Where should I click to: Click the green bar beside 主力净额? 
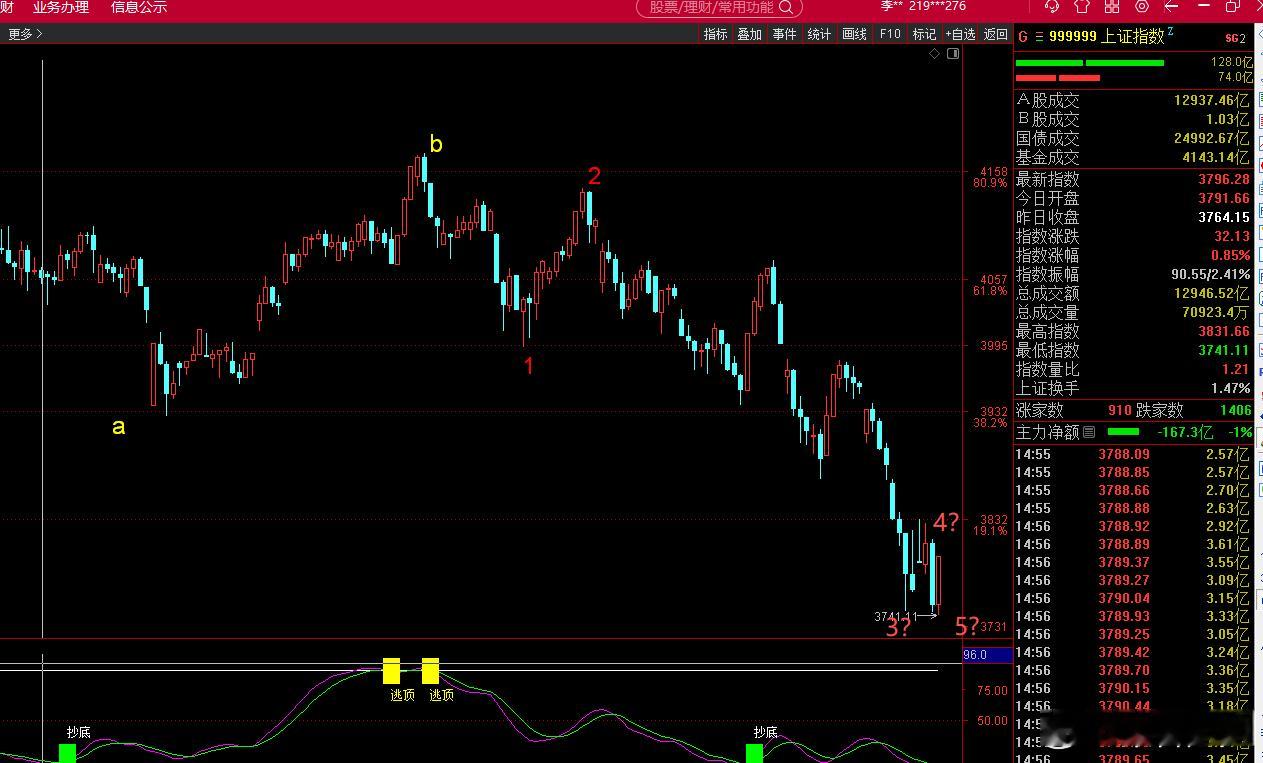[1123, 432]
